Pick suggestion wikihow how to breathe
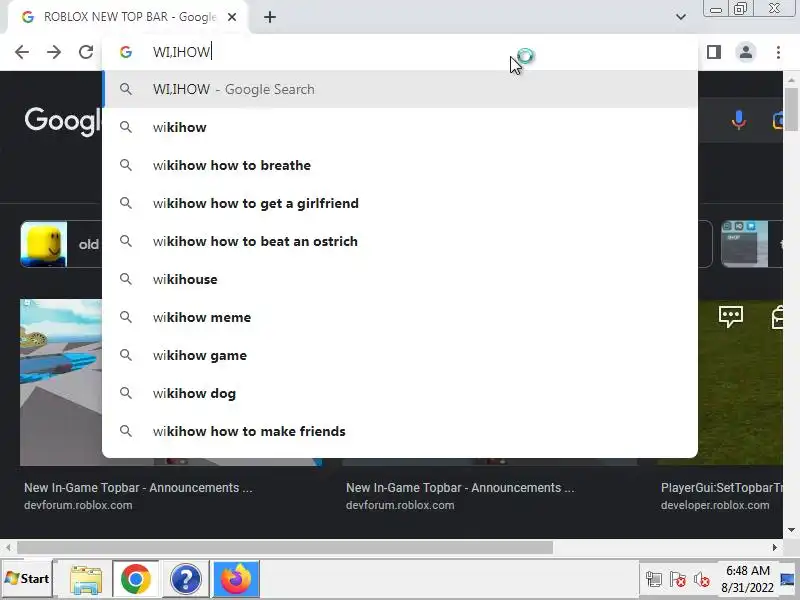 click(400, 165)
